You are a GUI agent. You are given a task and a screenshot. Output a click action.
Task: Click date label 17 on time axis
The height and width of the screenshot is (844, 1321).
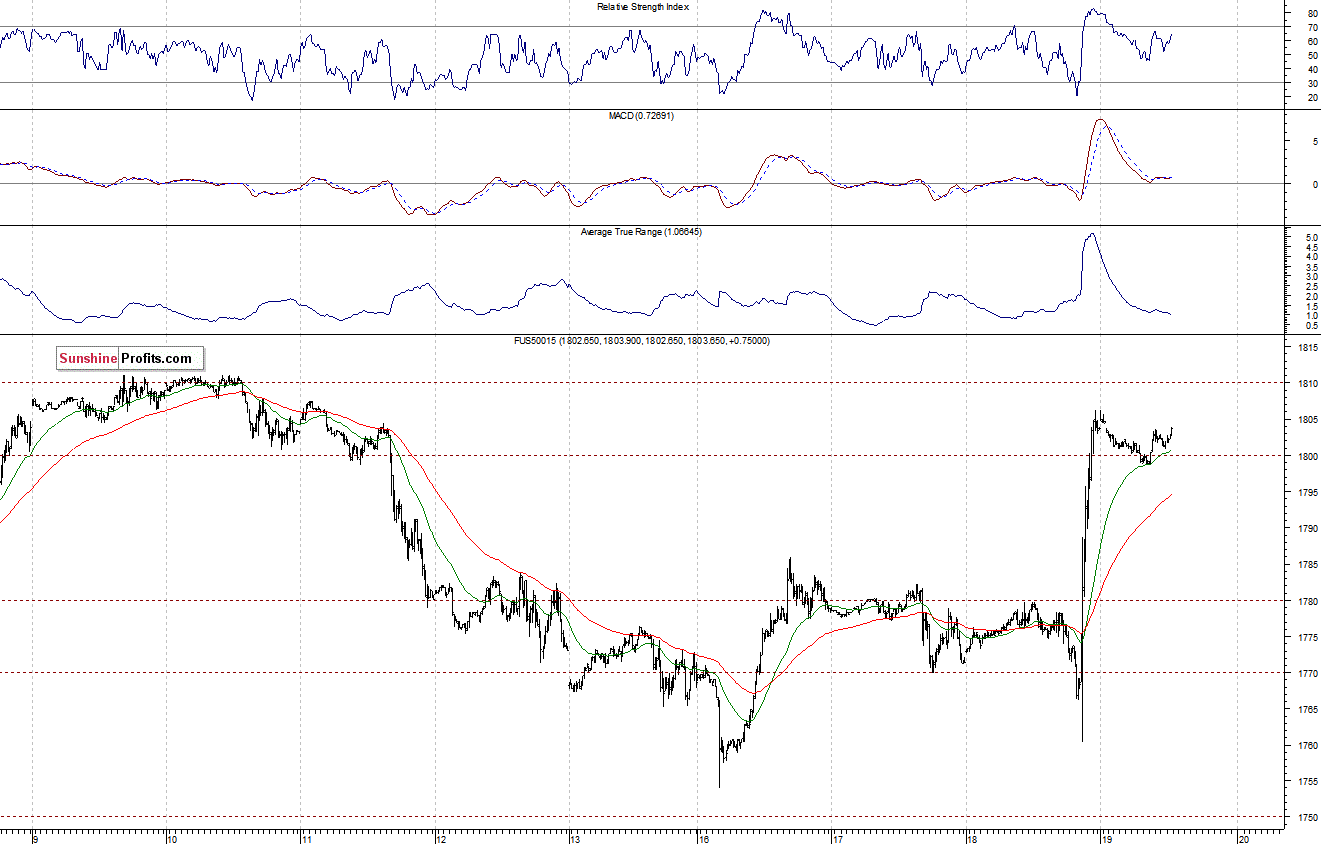click(839, 838)
